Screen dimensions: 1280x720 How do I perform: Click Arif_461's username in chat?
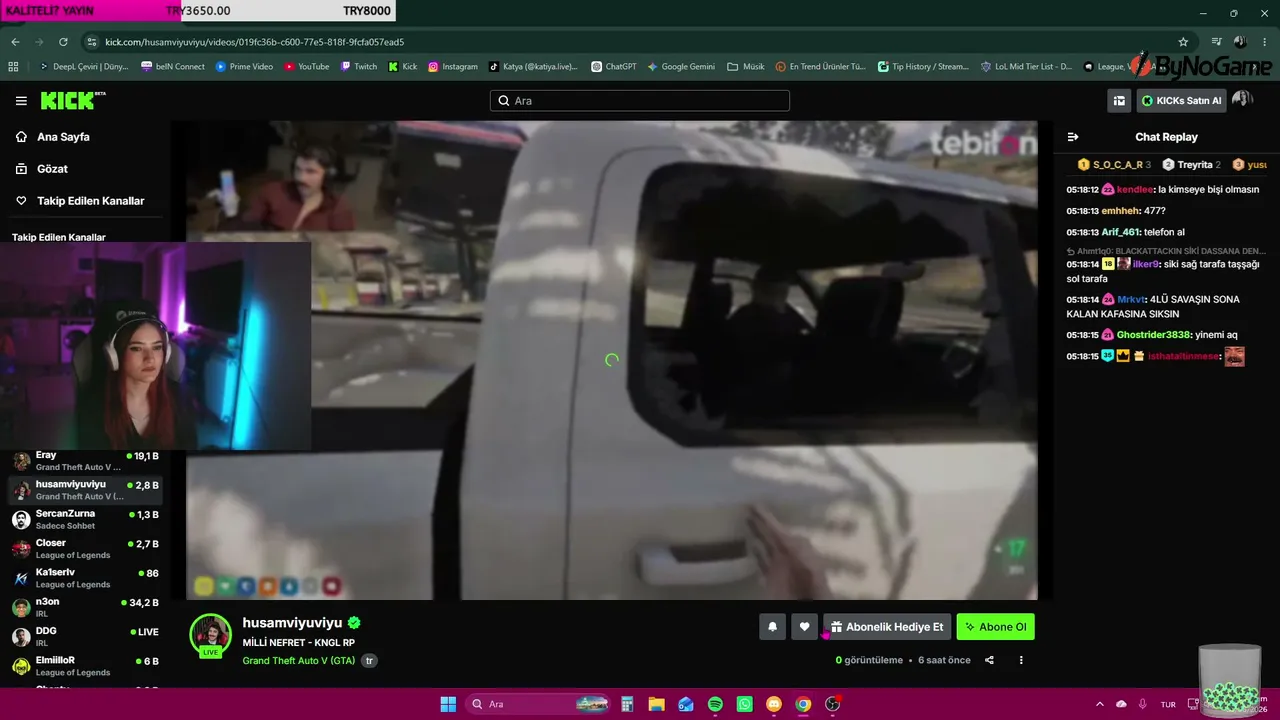pos(1121,232)
